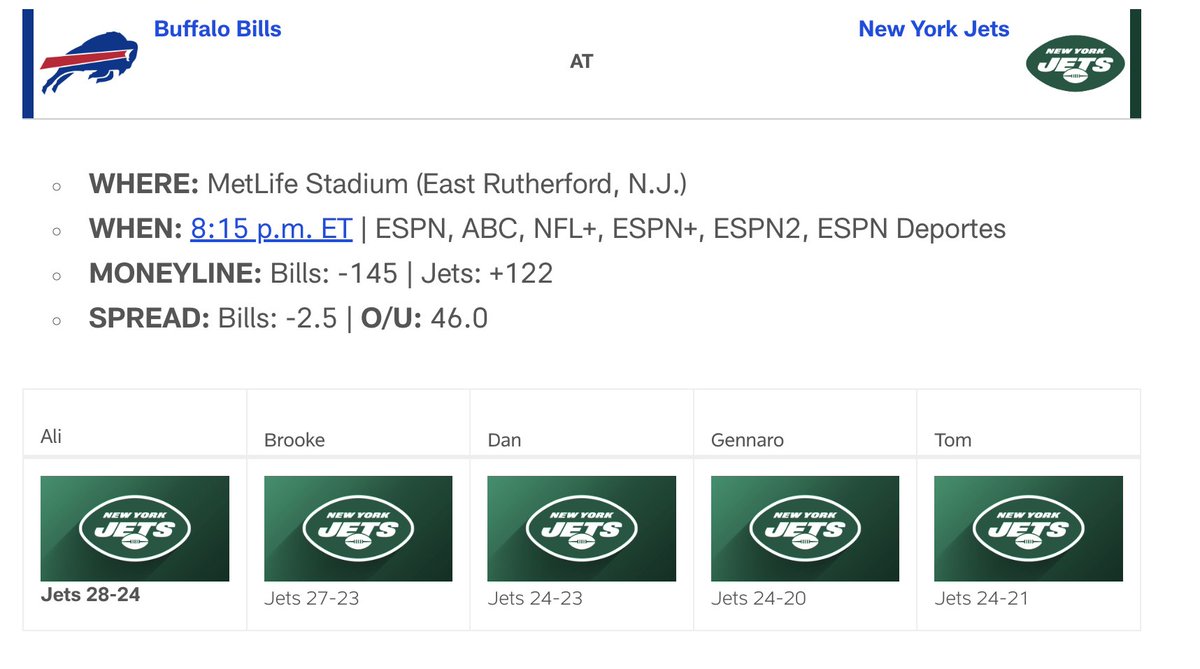Screen dimensions: 1200x669
Task: Select Ali's Jets pick logo
Action: [135, 528]
